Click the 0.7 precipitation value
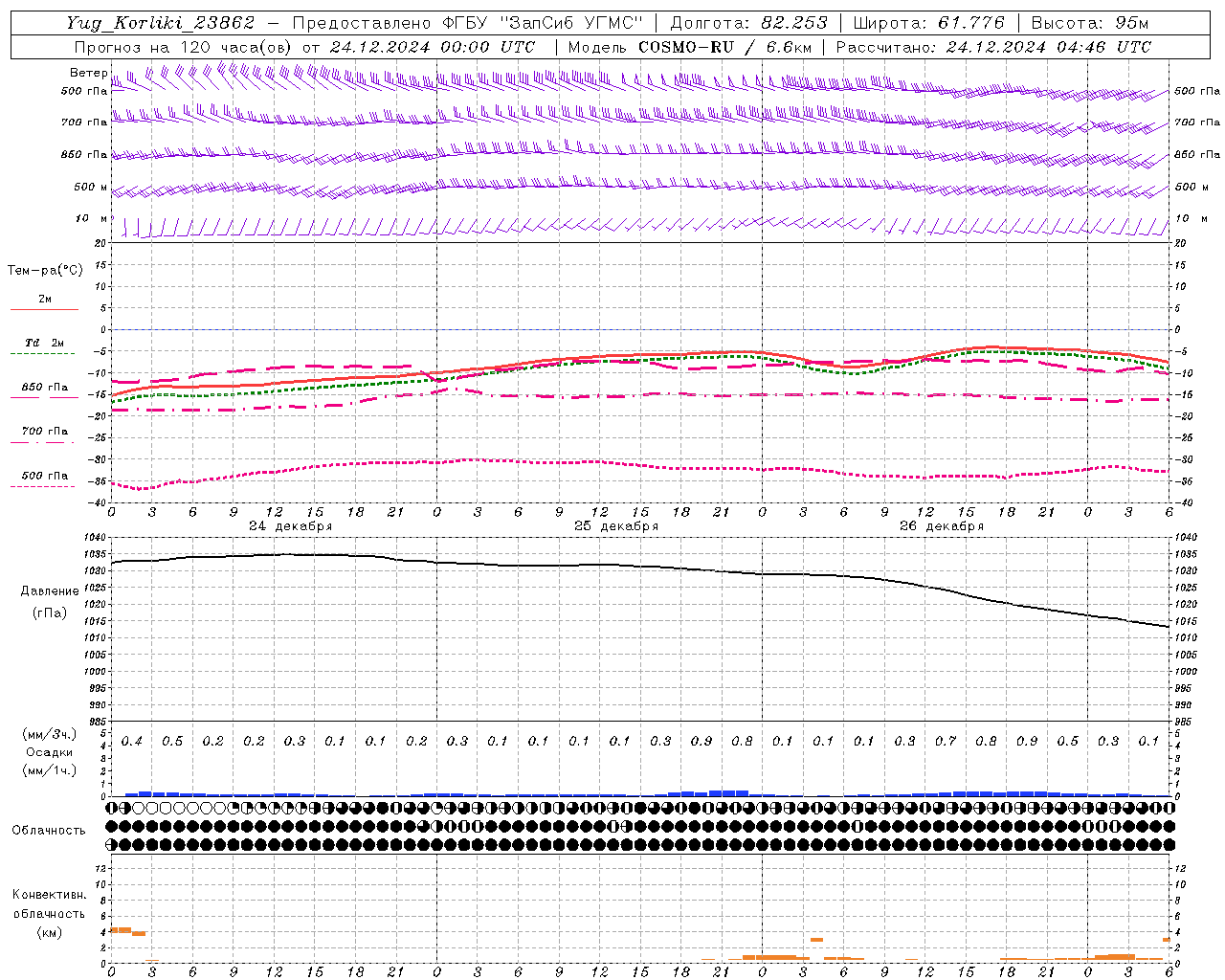The height and width of the screenshot is (980, 1225). tap(945, 742)
